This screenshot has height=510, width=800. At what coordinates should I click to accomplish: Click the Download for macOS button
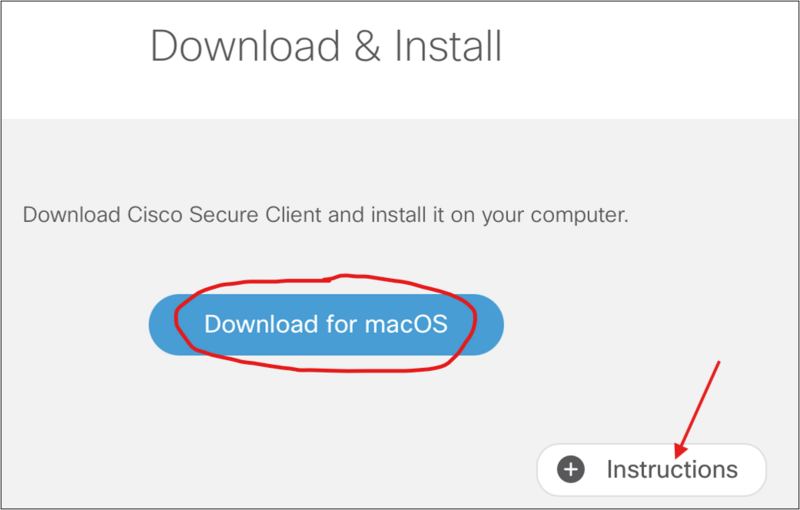(325, 325)
